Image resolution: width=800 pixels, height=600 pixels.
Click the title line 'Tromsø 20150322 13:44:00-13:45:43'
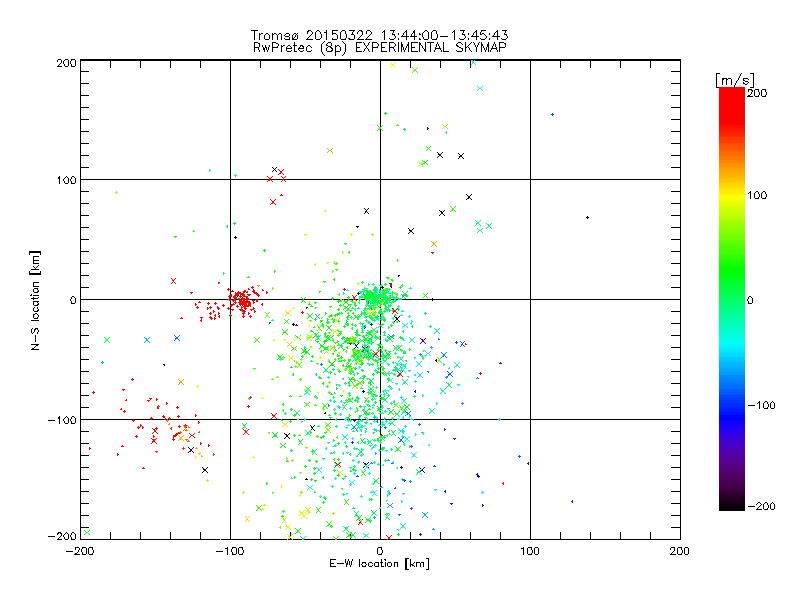379,35
